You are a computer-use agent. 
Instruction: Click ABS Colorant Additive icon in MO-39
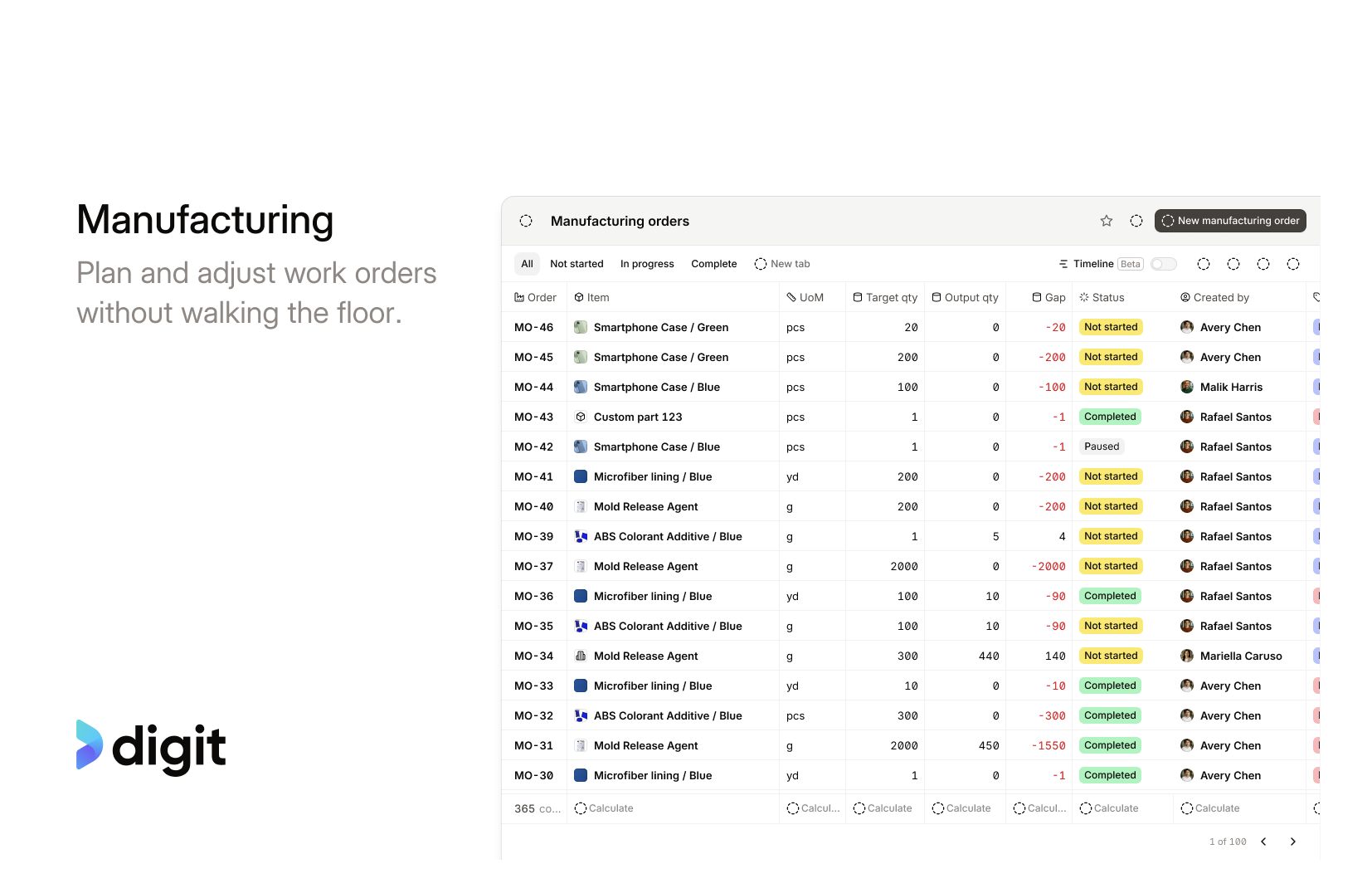coord(581,536)
